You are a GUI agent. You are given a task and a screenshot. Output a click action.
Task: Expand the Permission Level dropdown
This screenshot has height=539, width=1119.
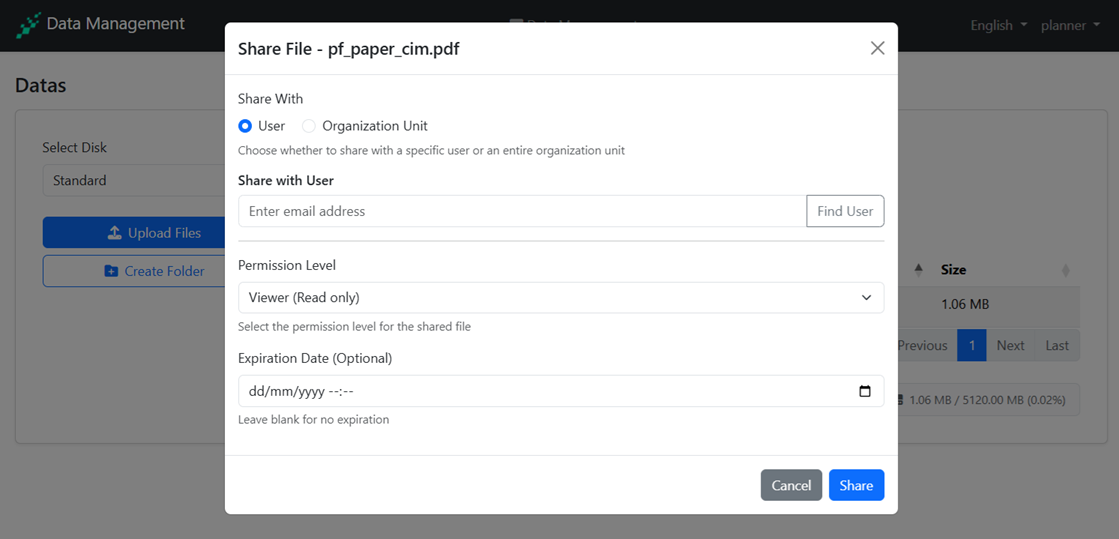pyautogui.click(x=560, y=297)
